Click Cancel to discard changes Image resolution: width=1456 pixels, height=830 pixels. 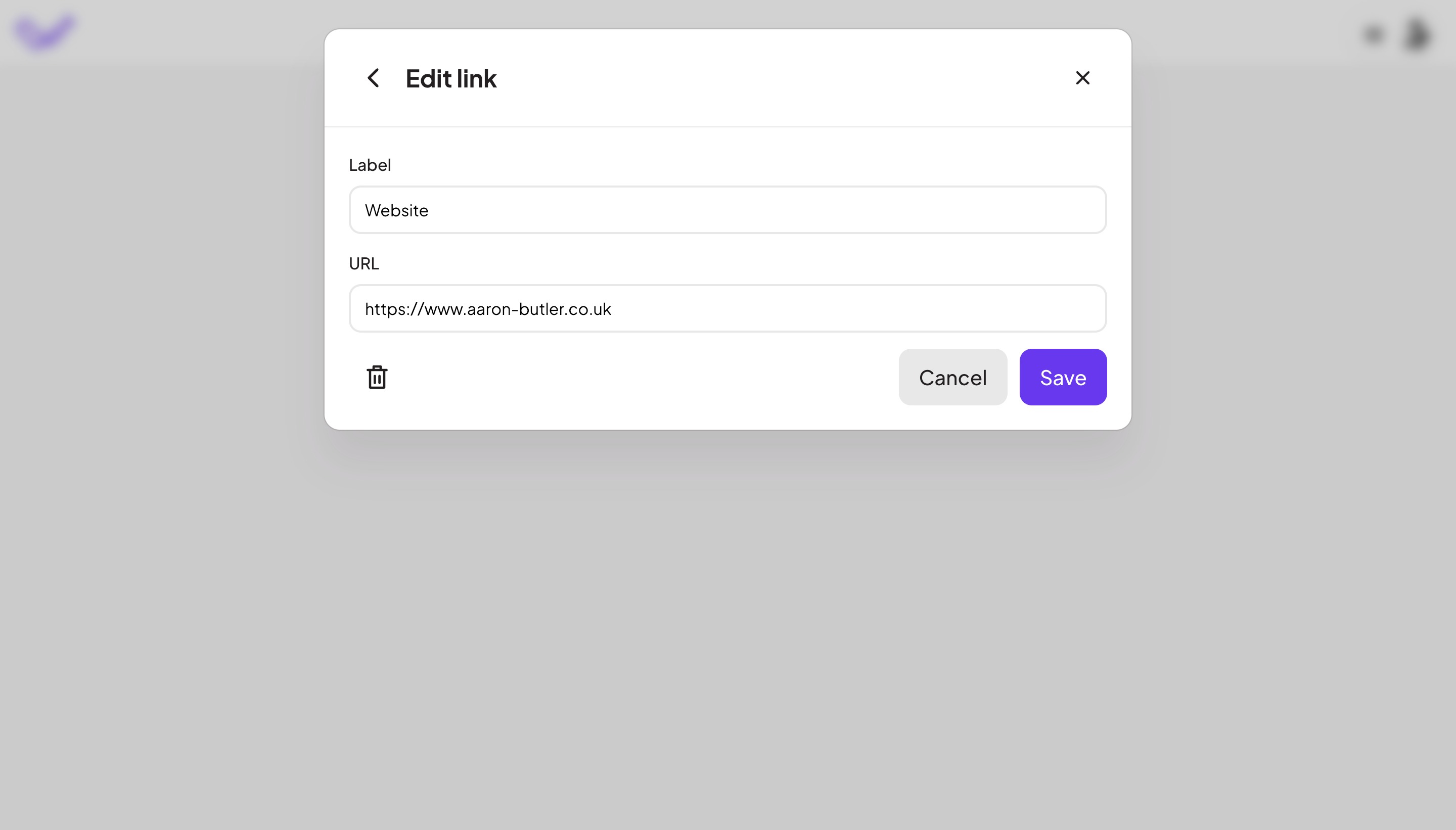pos(952,377)
